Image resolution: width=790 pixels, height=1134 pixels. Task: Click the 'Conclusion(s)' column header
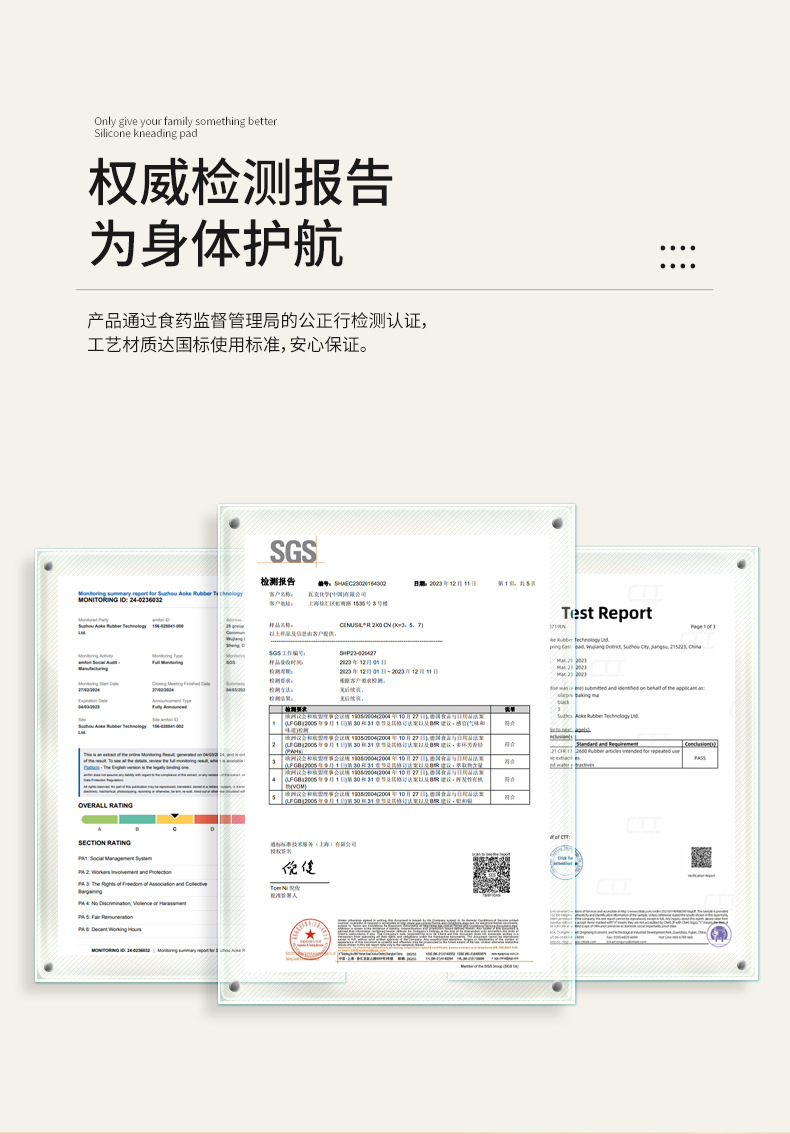coord(700,743)
